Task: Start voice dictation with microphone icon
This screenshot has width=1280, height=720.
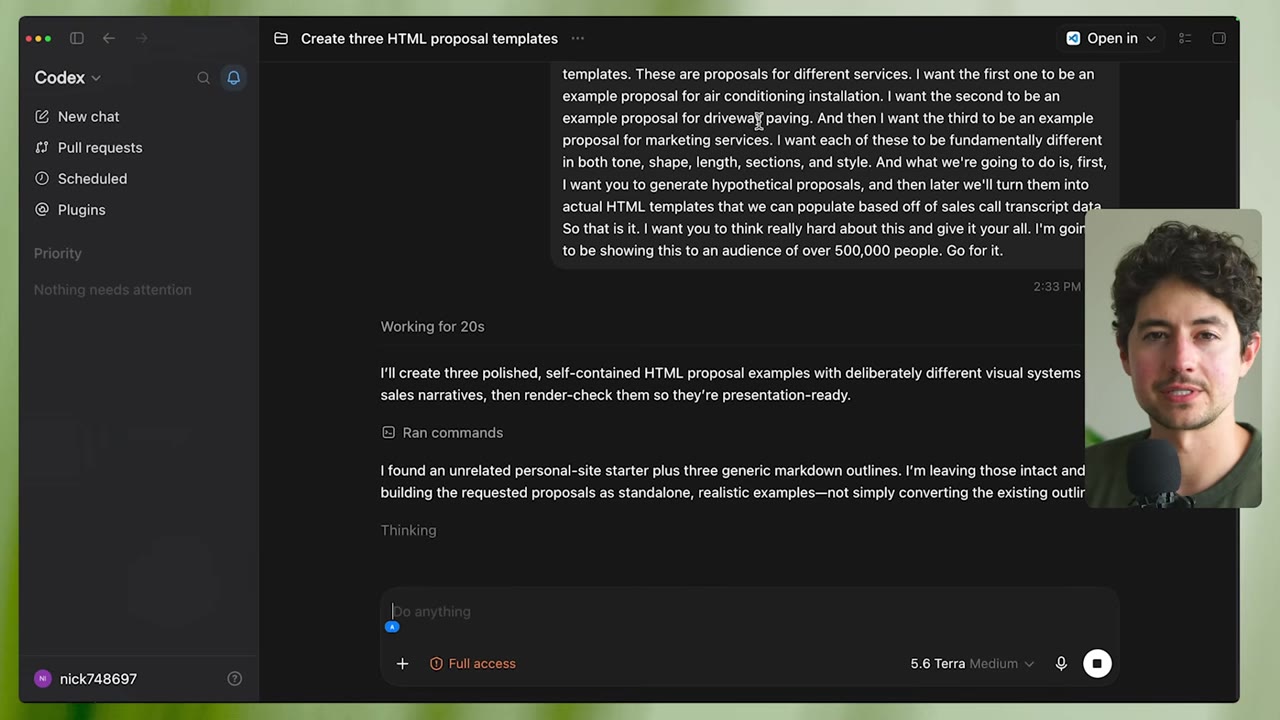Action: coord(1061,663)
